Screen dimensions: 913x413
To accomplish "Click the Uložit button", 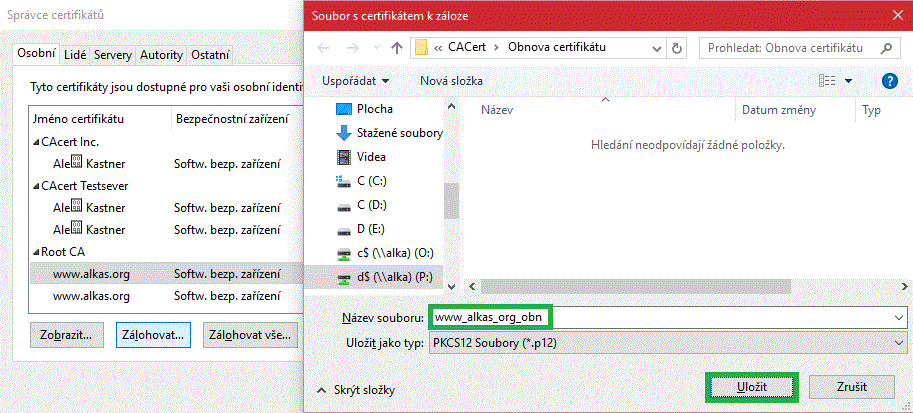I will [751, 386].
